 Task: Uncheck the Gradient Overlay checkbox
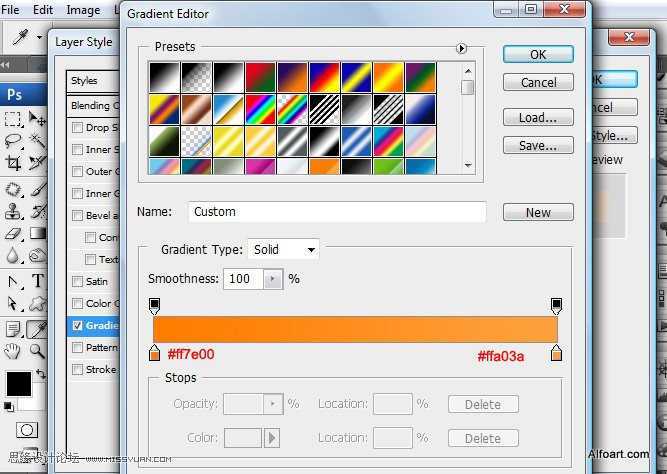[77, 326]
